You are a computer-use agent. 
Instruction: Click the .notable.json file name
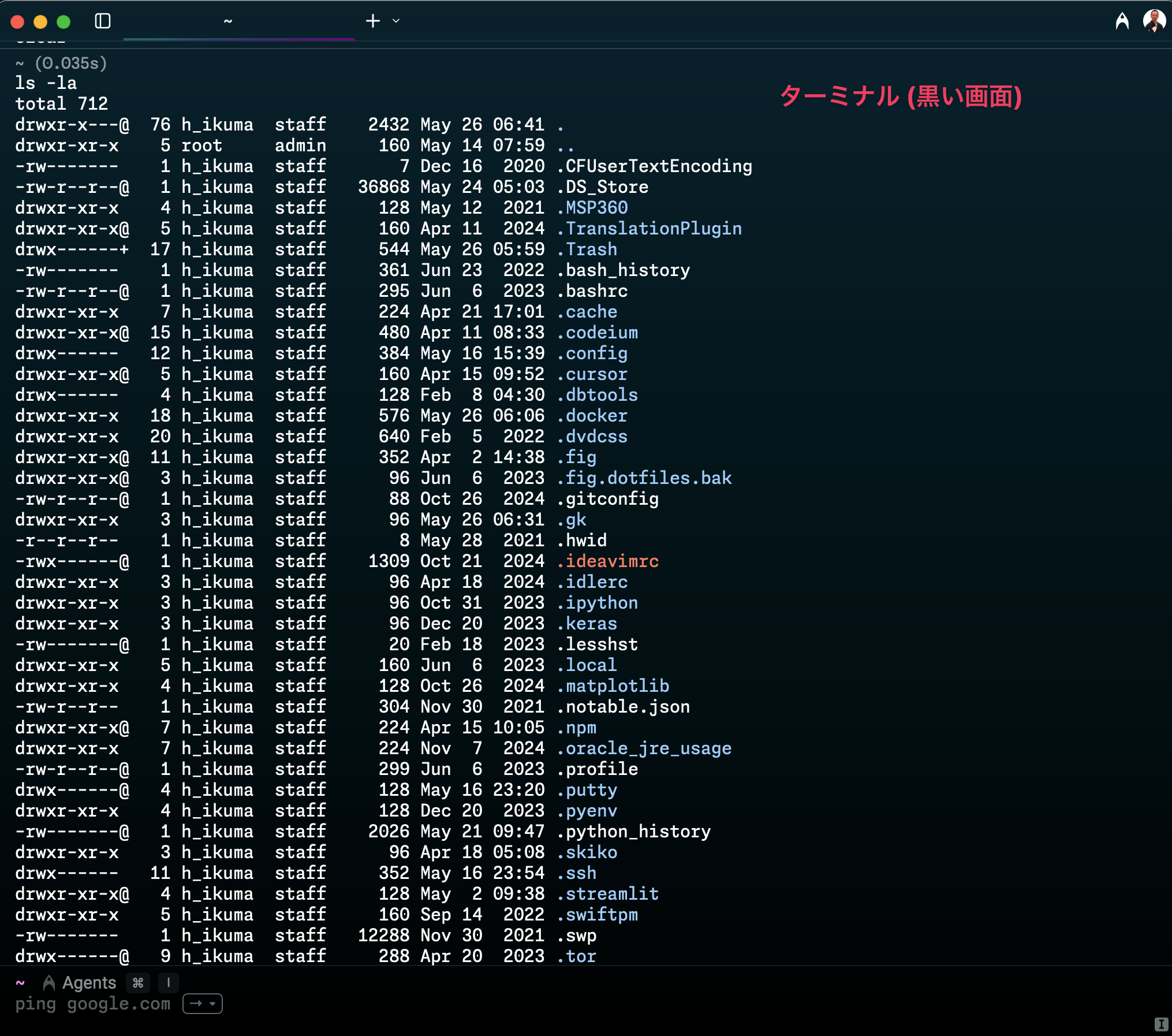coord(623,707)
